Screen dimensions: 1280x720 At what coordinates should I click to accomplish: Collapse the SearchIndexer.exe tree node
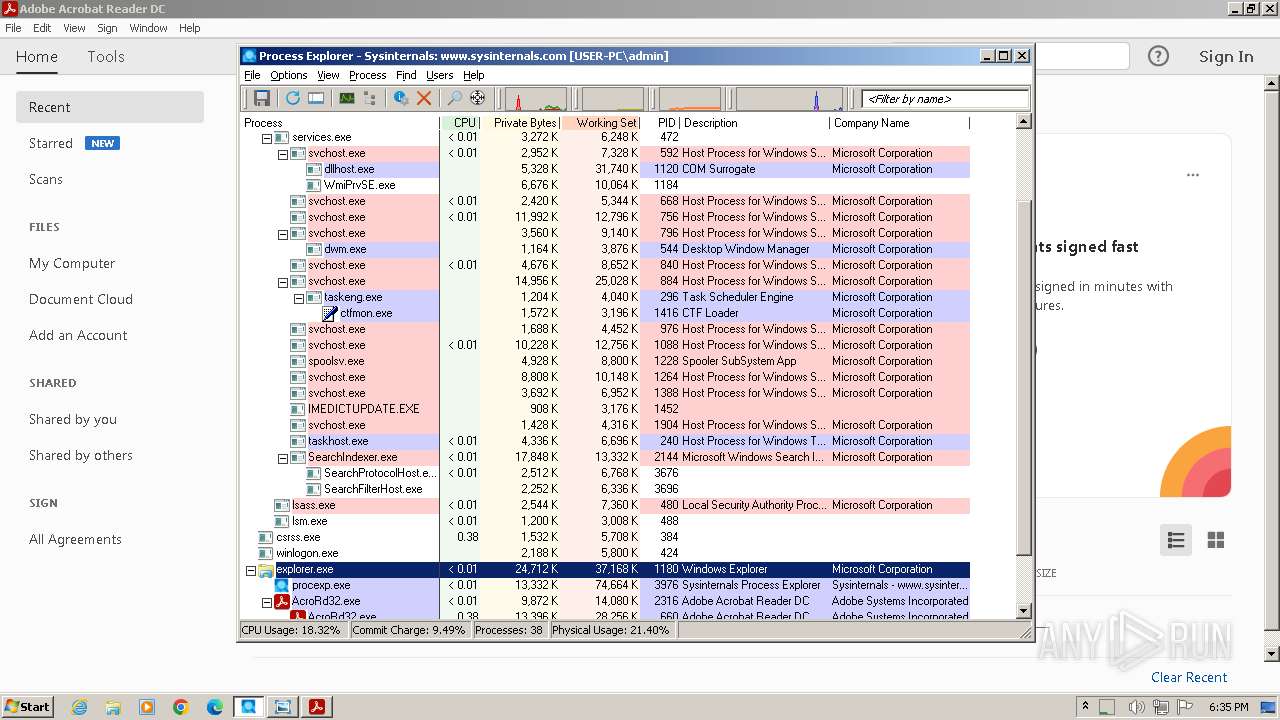click(283, 458)
